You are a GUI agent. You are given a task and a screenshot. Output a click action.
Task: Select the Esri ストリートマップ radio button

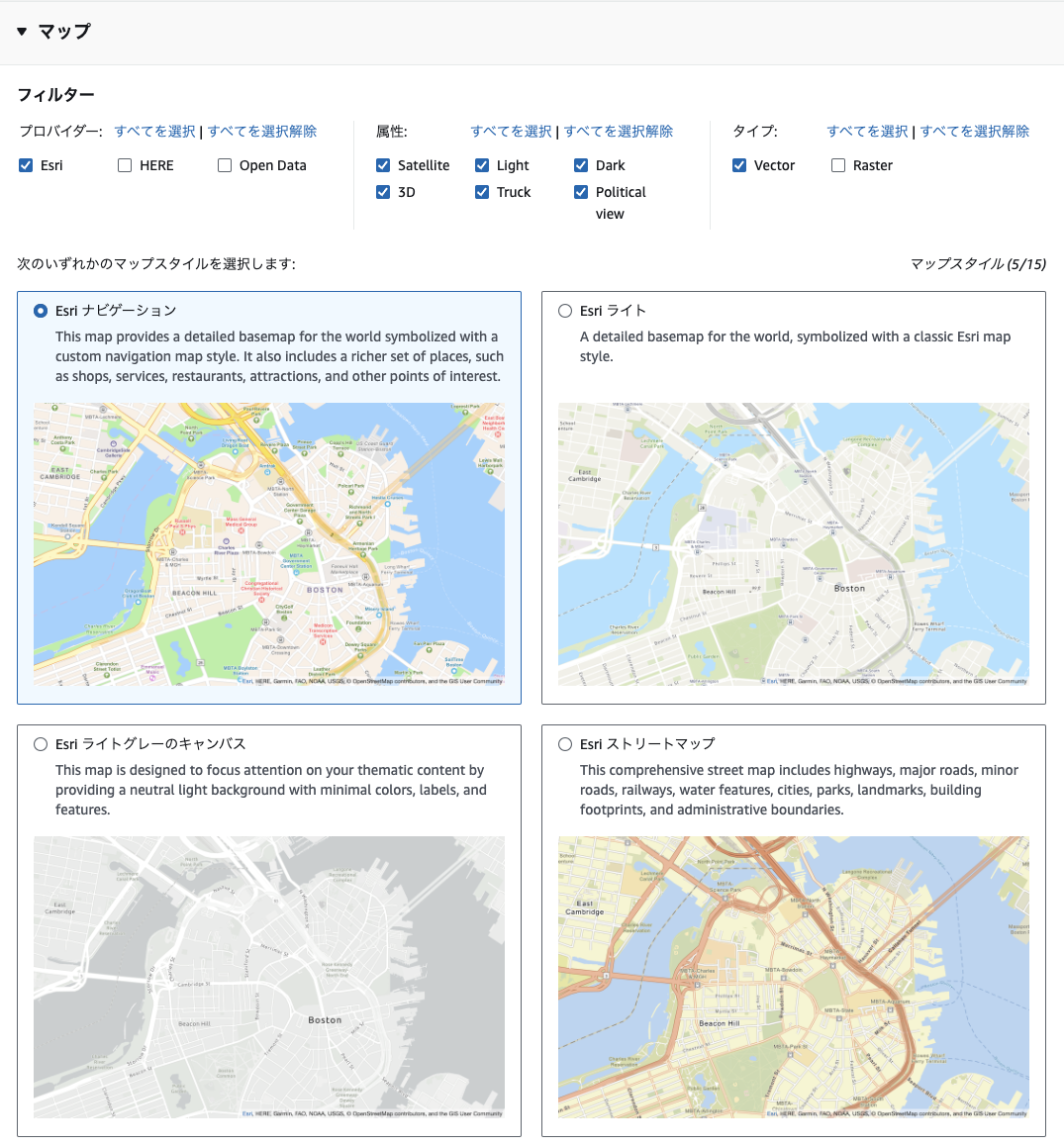[565, 744]
